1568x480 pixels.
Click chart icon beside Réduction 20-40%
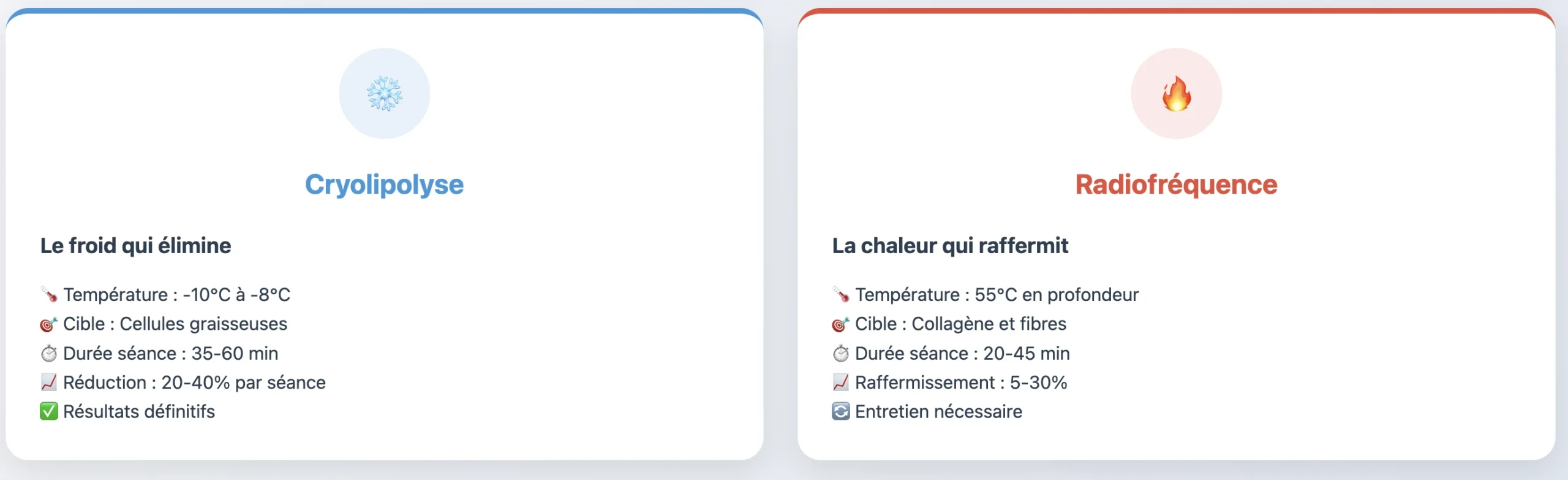point(49,383)
